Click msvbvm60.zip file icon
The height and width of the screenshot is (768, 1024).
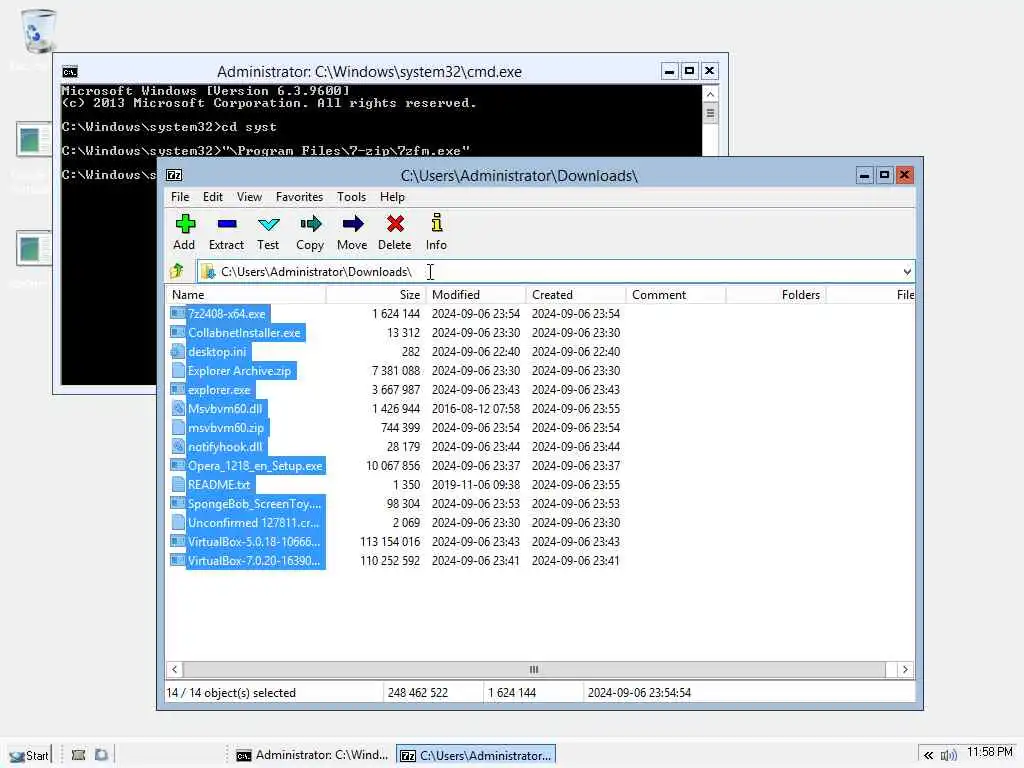tap(178, 427)
